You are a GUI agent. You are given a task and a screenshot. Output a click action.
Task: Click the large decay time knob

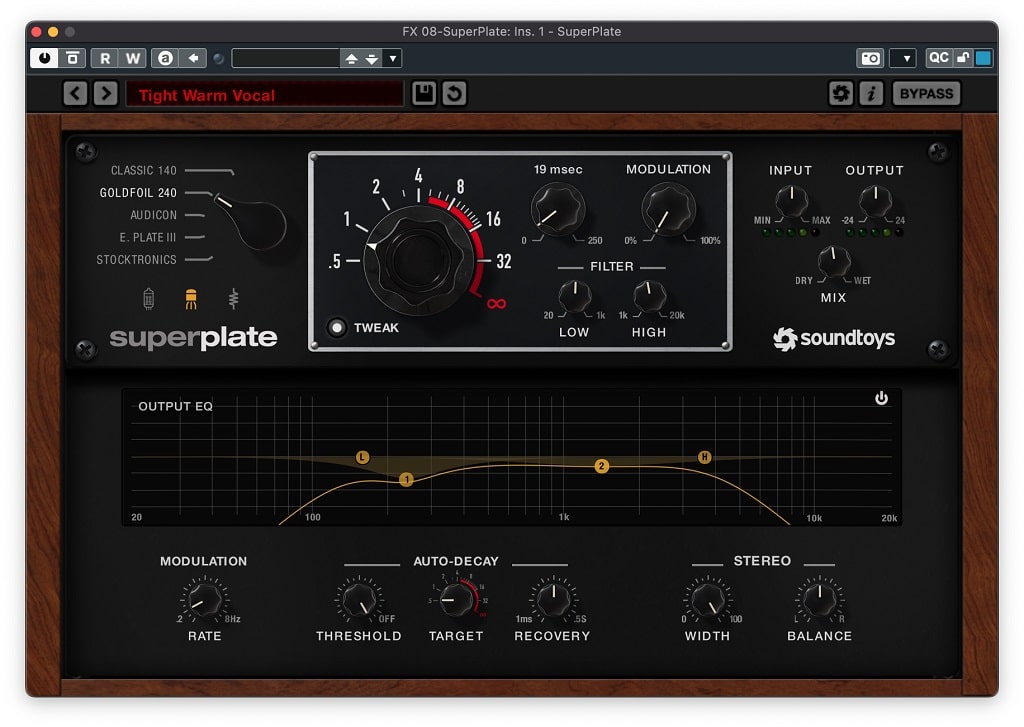[x=418, y=261]
